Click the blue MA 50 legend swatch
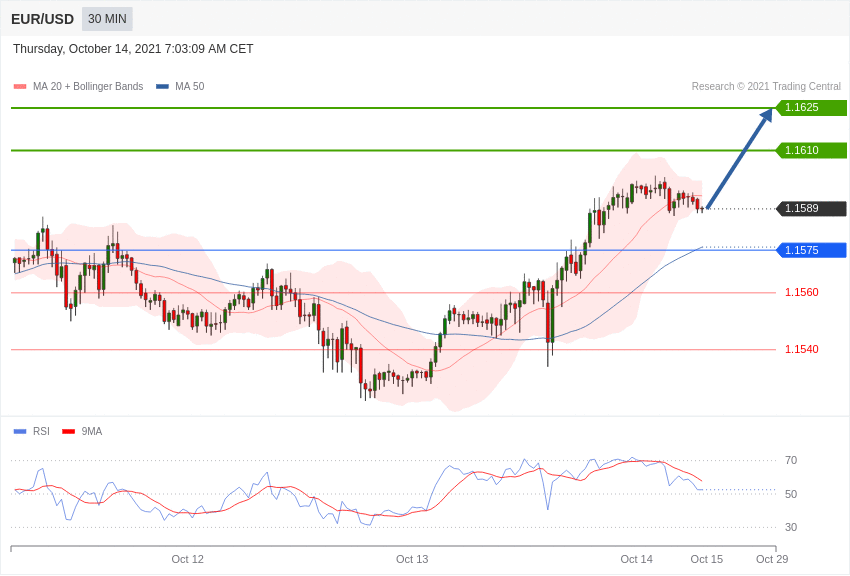850x576 pixels. click(162, 86)
